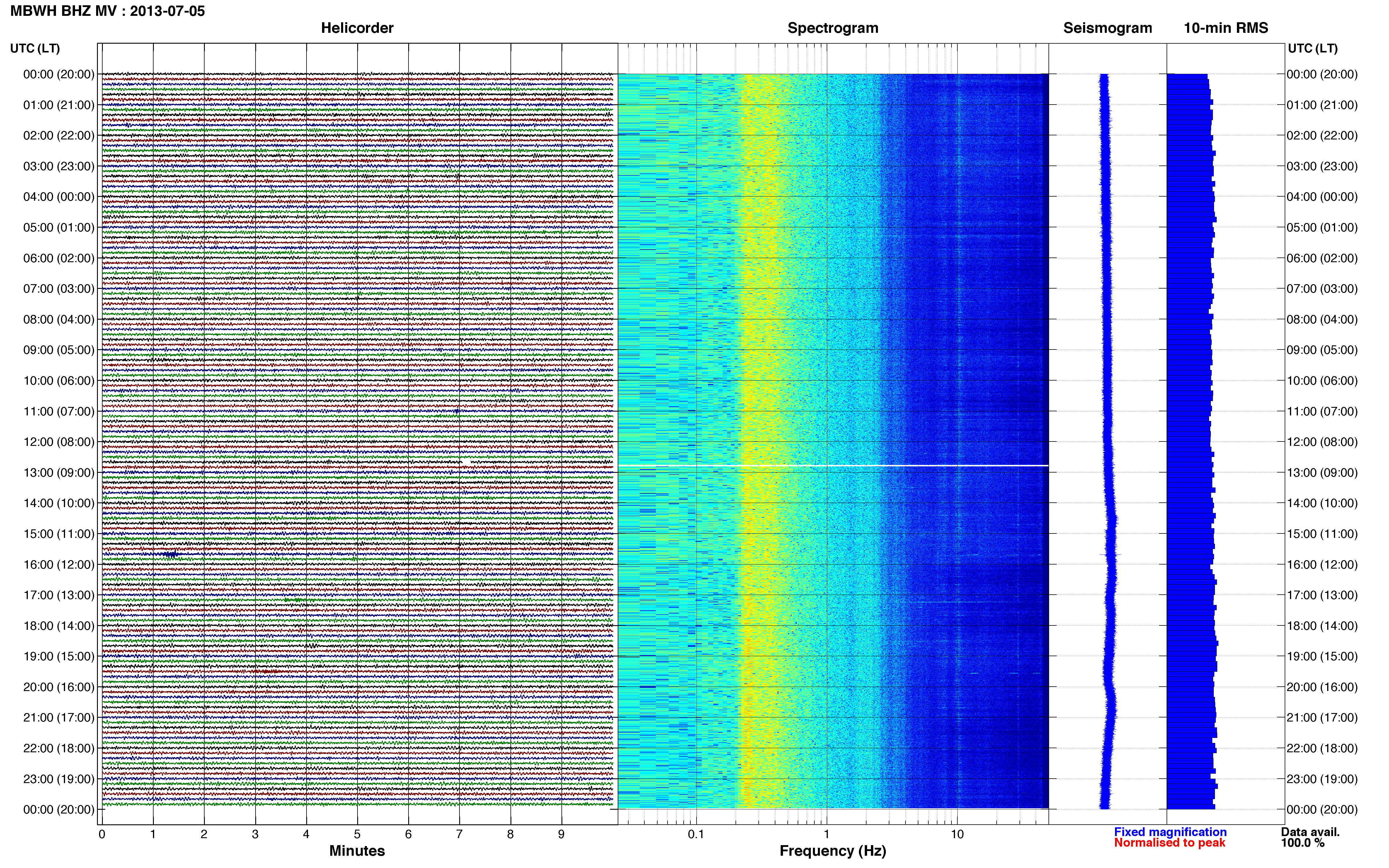Click the dense blue burst on the 15:40 helicorder trace
Image resolution: width=1389 pixels, height=868 pixels.
click(x=170, y=554)
